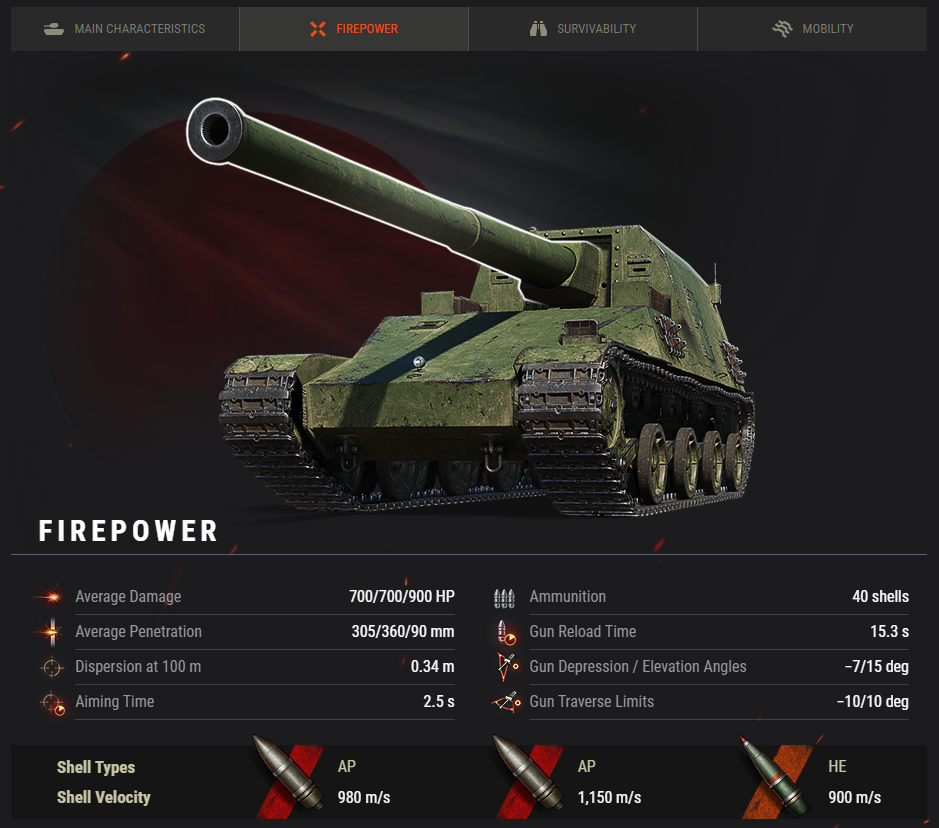The height and width of the screenshot is (828, 939).
Task: Click the Mobility tracks icon
Action: coord(782,29)
